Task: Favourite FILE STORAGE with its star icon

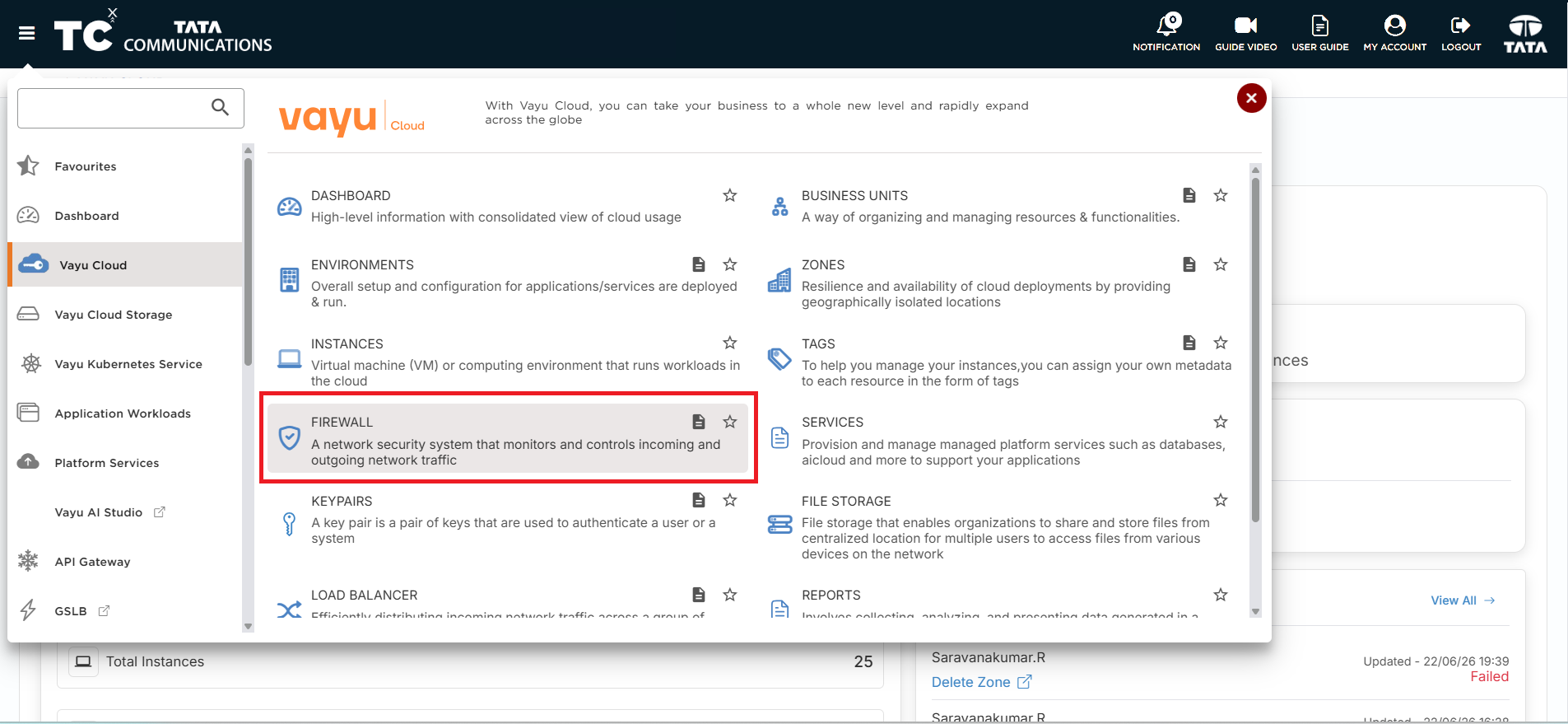Action: click(x=1220, y=500)
